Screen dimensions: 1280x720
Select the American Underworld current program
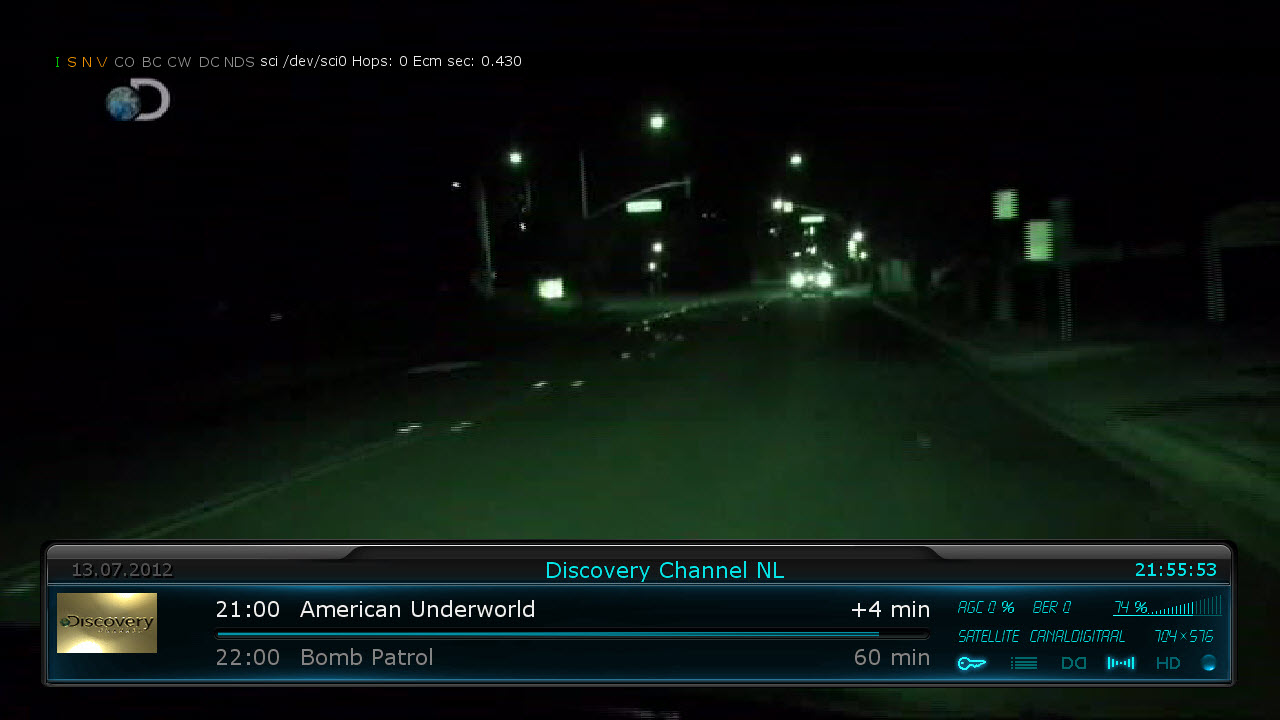click(417, 609)
